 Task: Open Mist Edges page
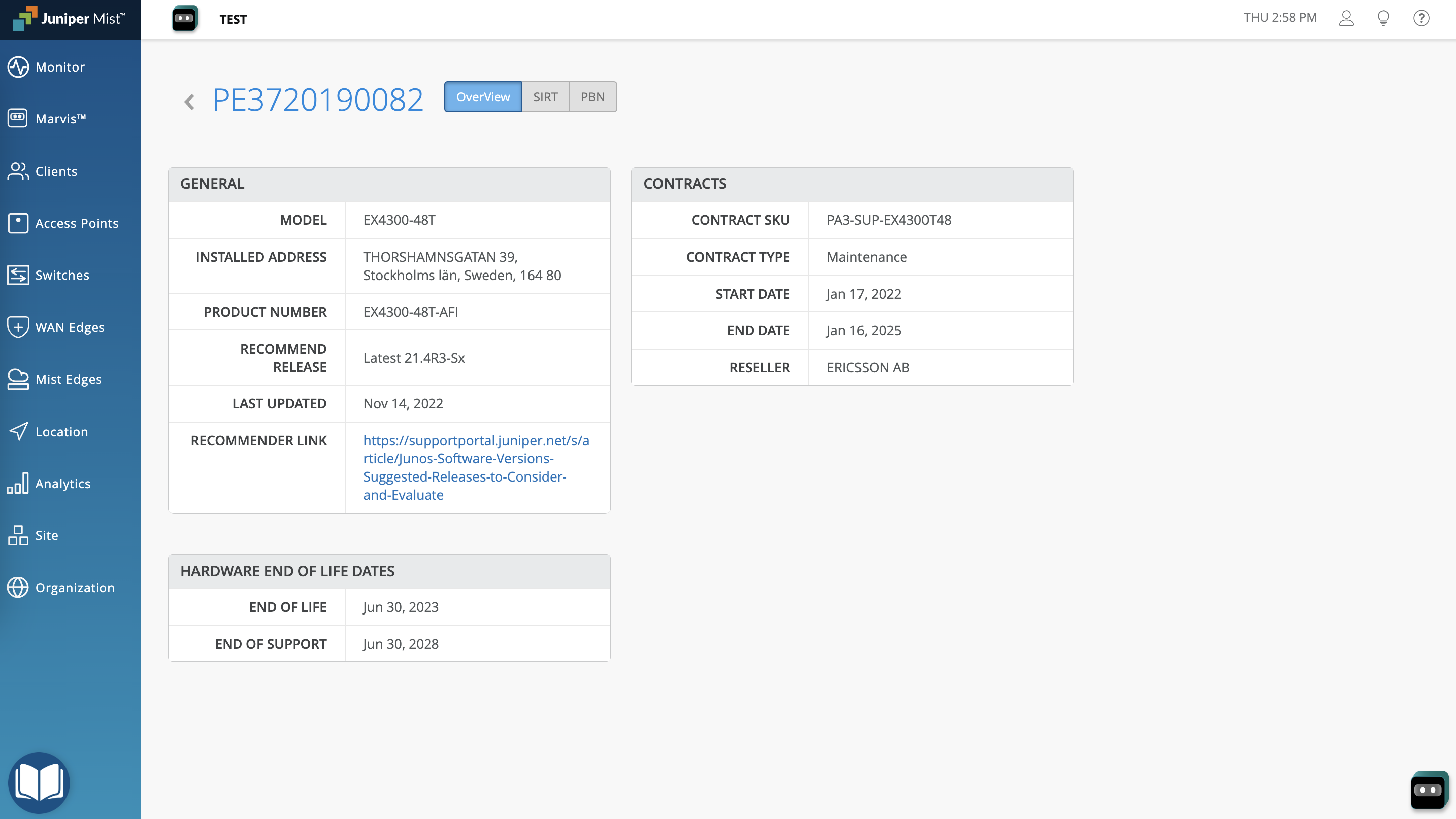[69, 379]
